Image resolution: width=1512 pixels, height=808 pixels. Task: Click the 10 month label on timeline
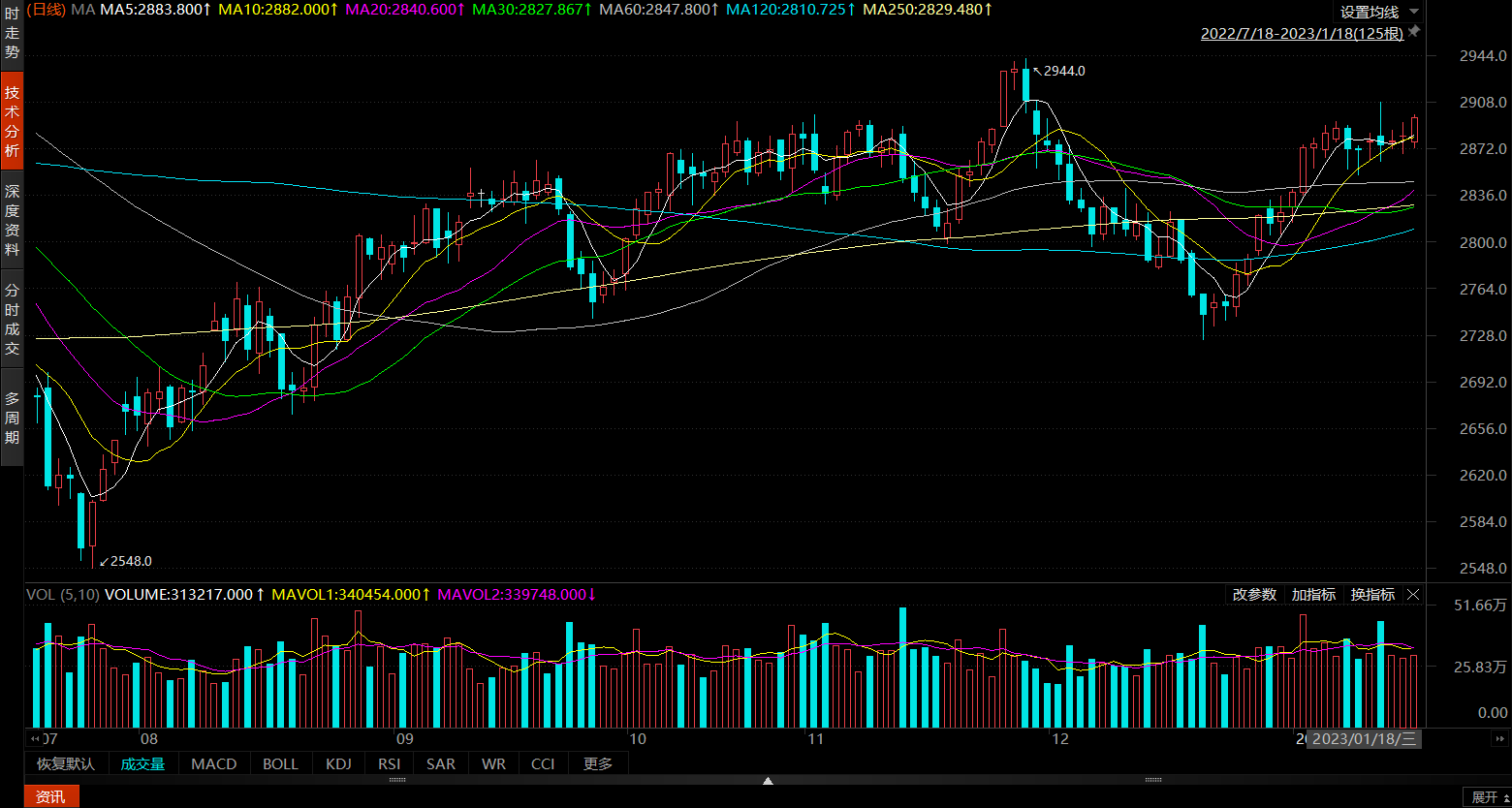[638, 739]
